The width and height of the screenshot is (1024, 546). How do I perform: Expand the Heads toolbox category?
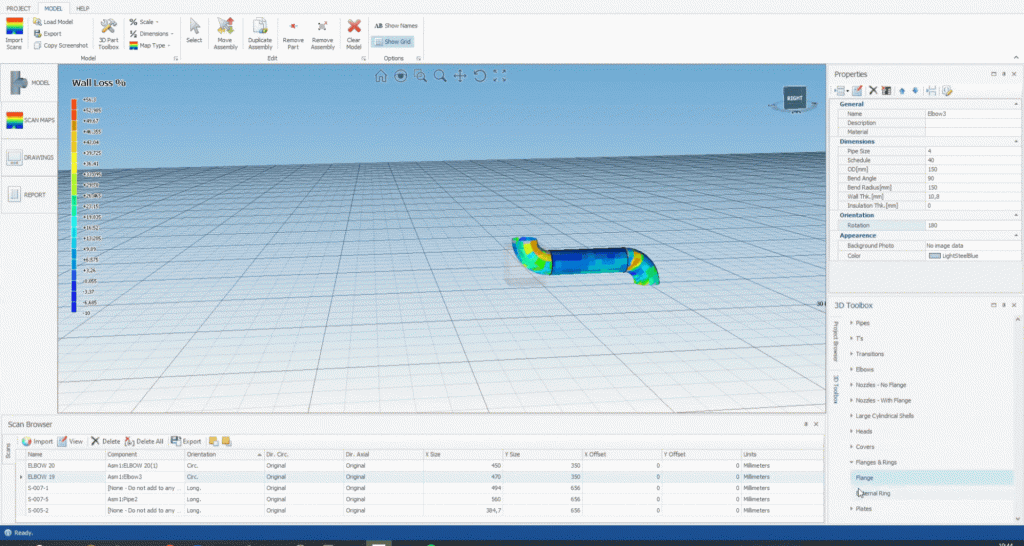[852, 432]
